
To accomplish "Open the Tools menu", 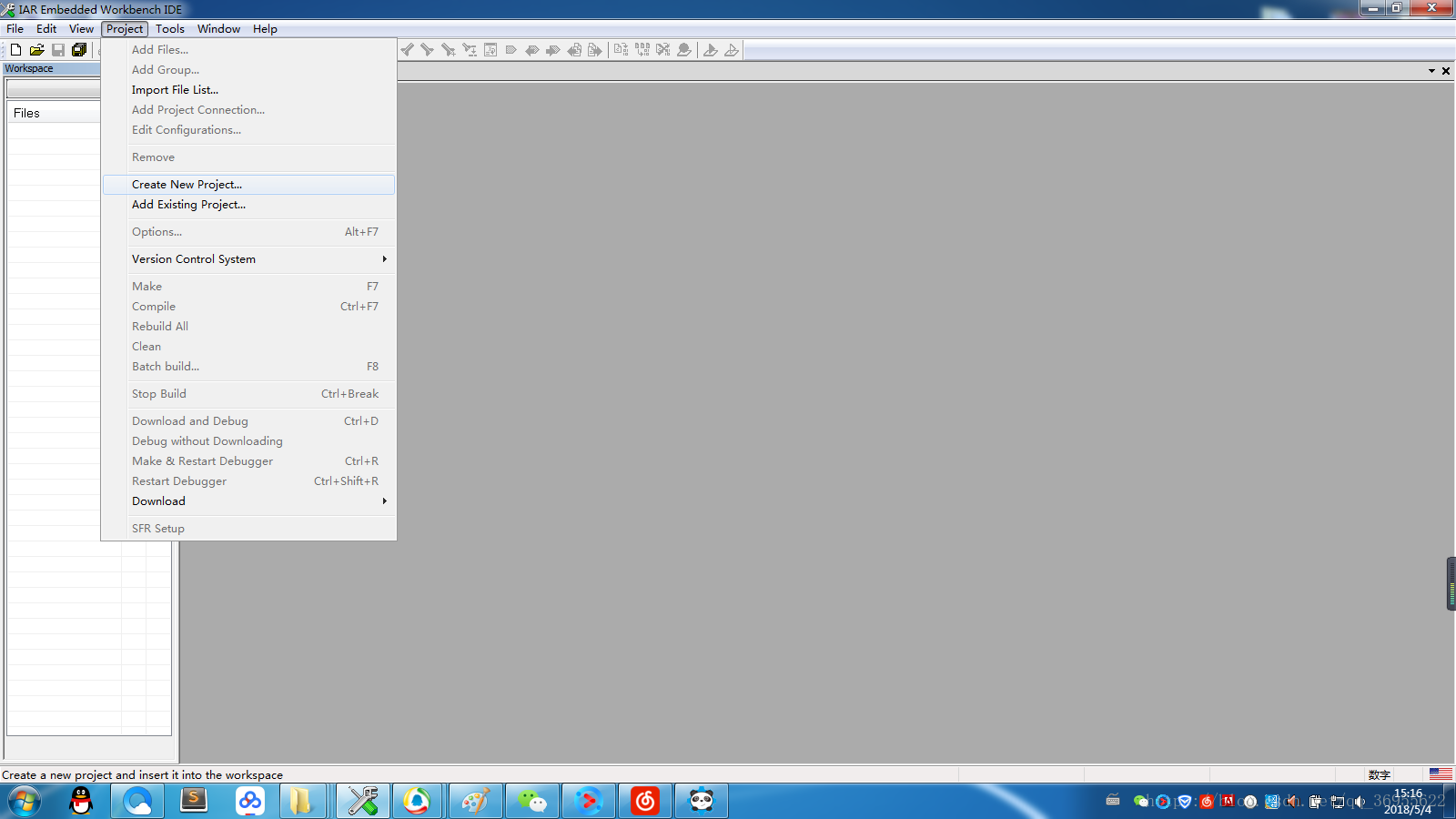I will (x=170, y=29).
